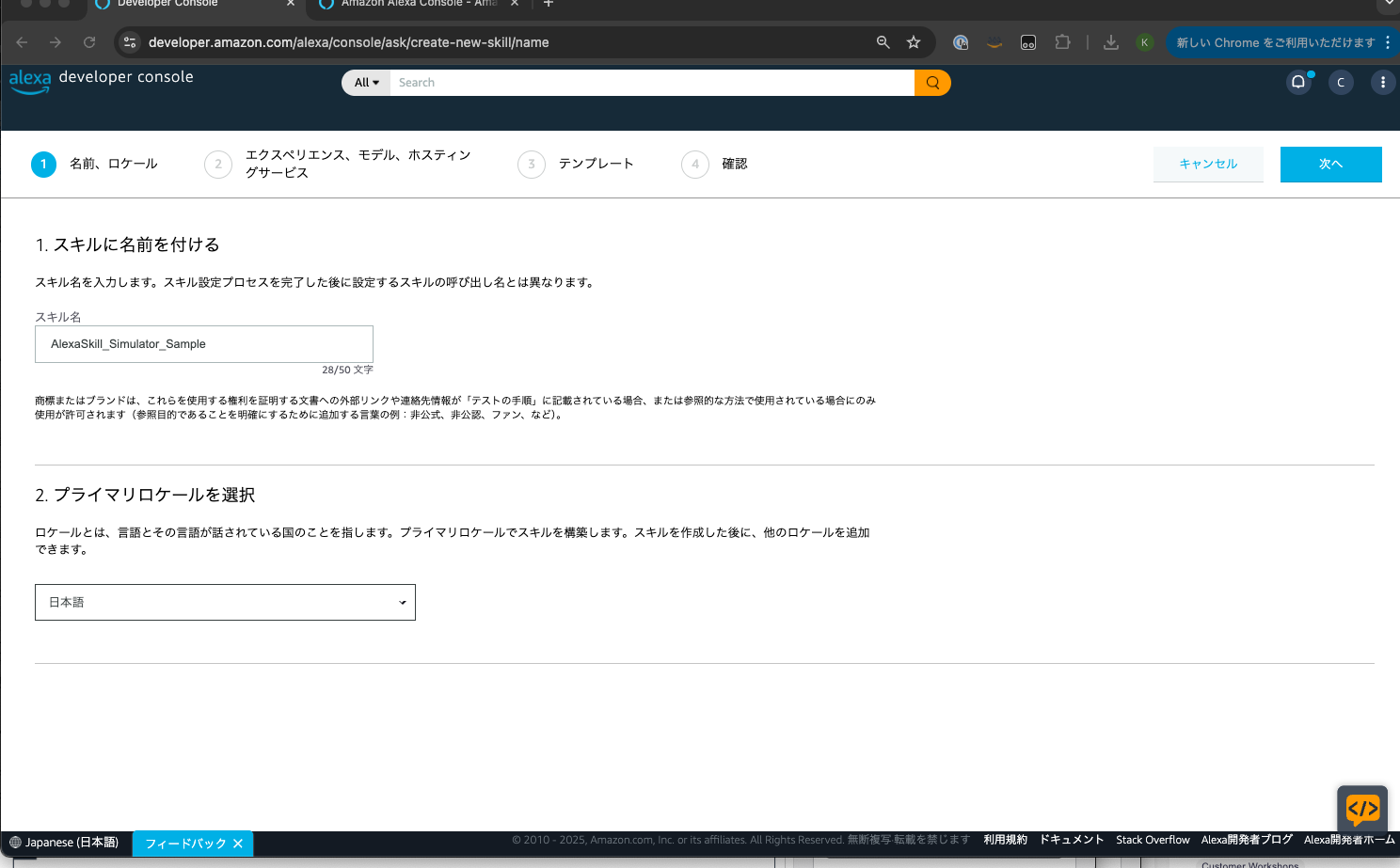Start a search with the orange magnifier button

(x=931, y=82)
